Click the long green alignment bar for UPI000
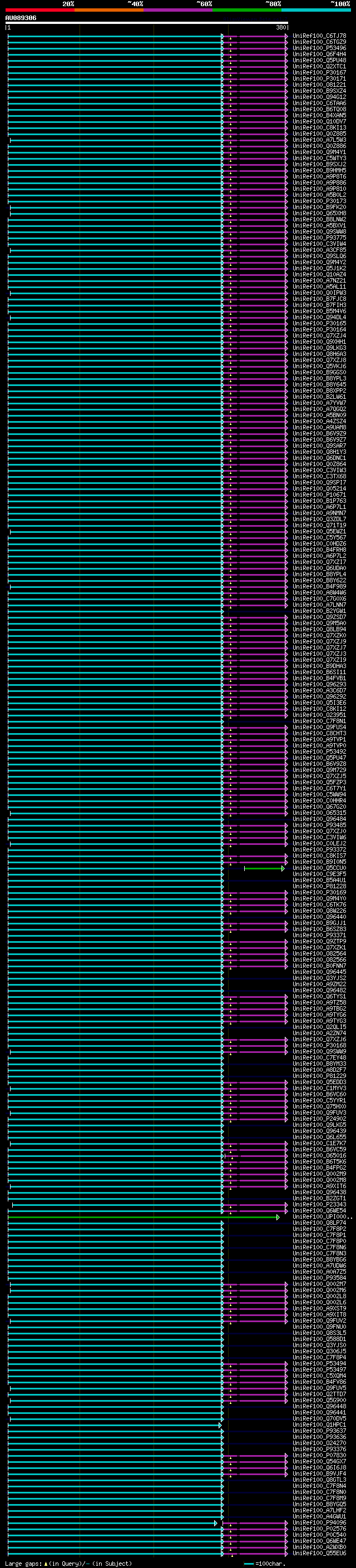This screenshot has height=1568, width=356. (x=144, y=1218)
